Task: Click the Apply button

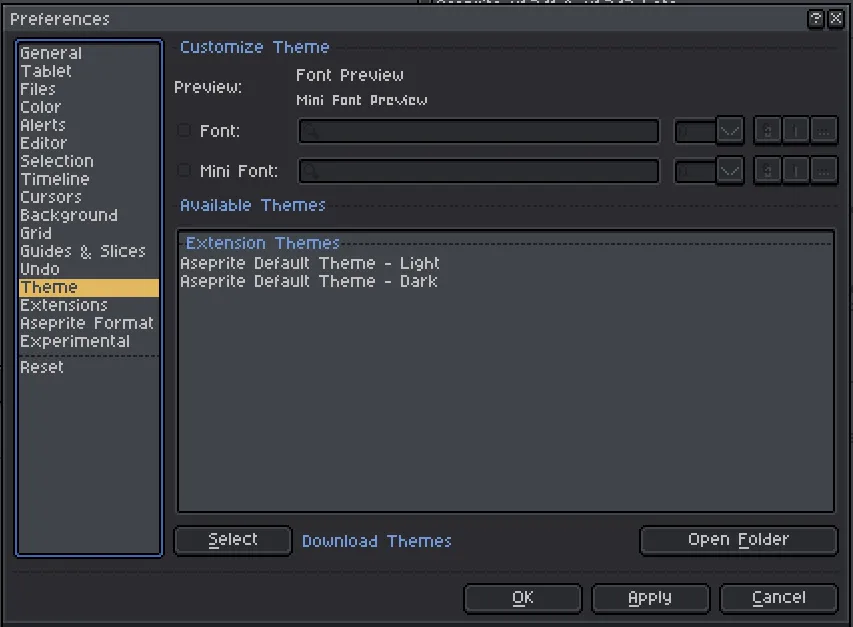Action: tap(650, 598)
